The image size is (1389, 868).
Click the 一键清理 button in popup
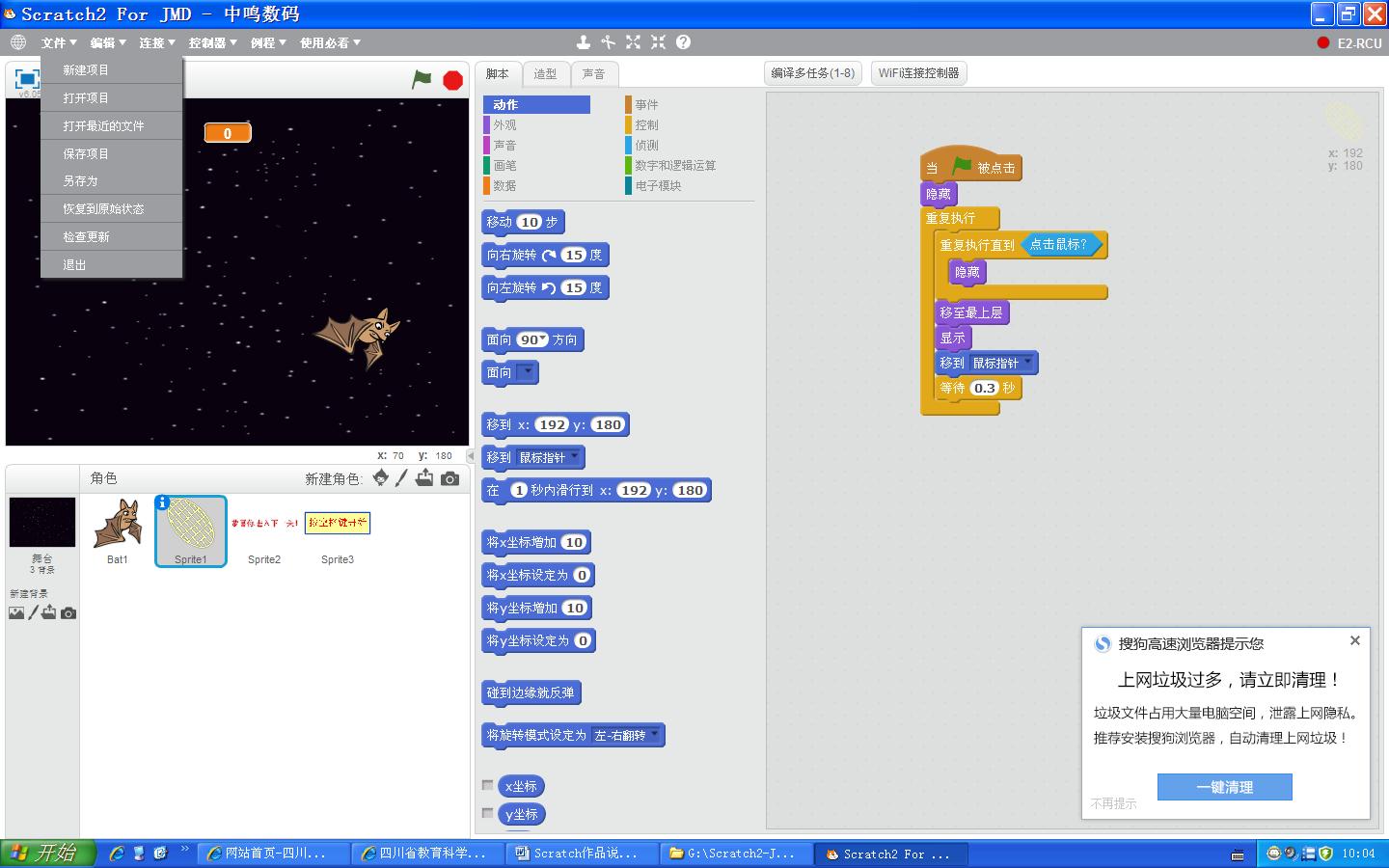(1224, 787)
